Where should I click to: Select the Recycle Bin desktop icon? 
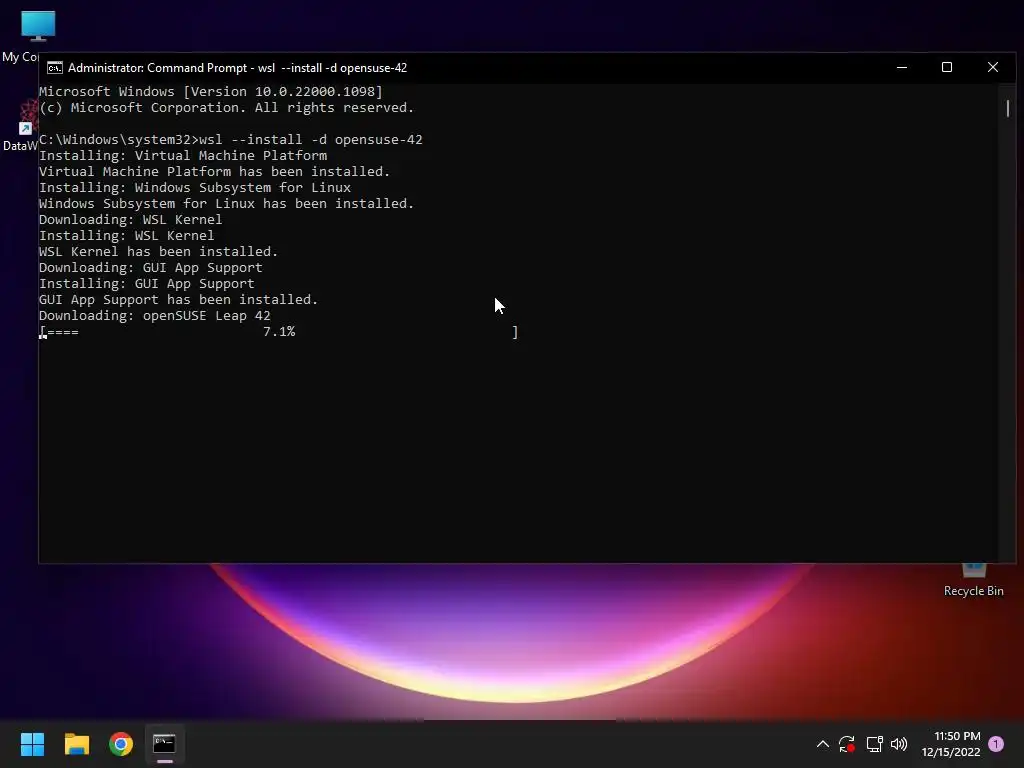click(x=974, y=579)
